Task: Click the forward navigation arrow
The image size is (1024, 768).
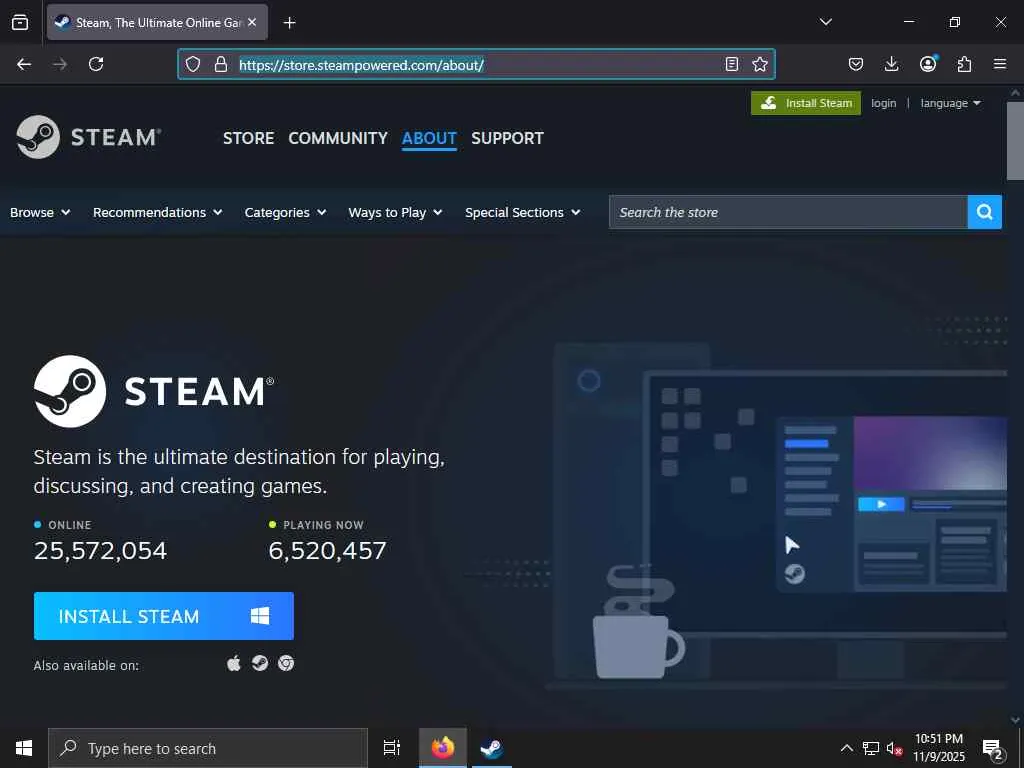Action: pos(60,64)
